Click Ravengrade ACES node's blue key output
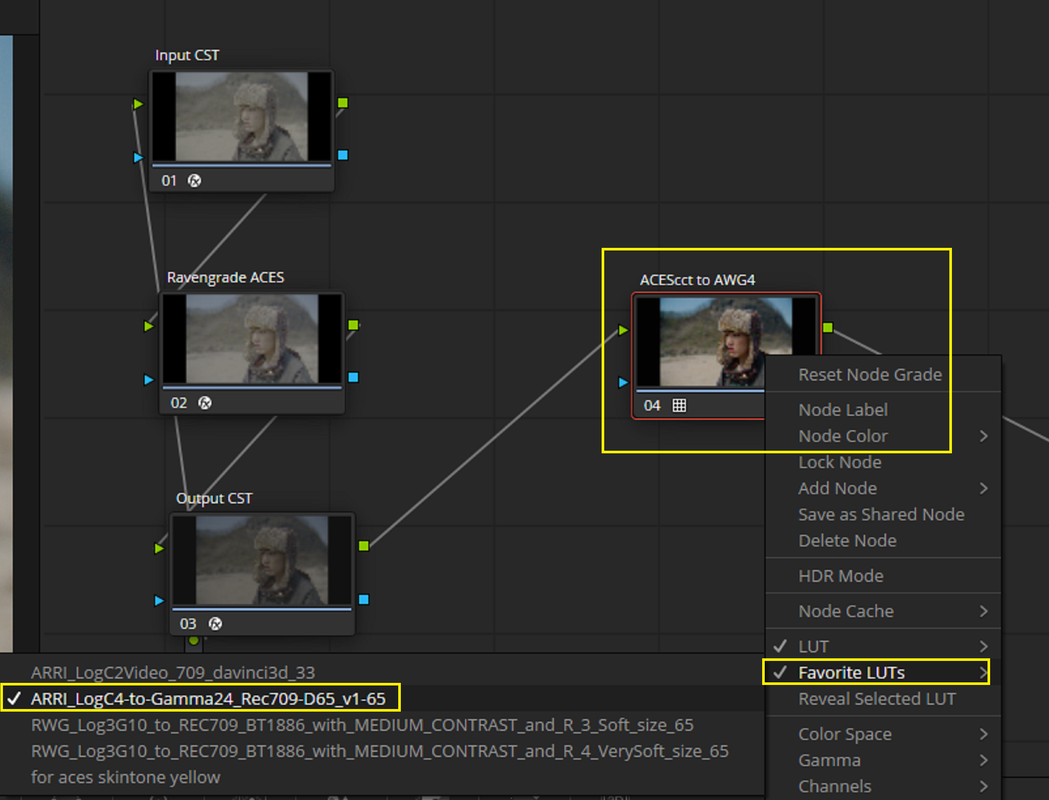Image resolution: width=1049 pixels, height=800 pixels. tap(353, 377)
